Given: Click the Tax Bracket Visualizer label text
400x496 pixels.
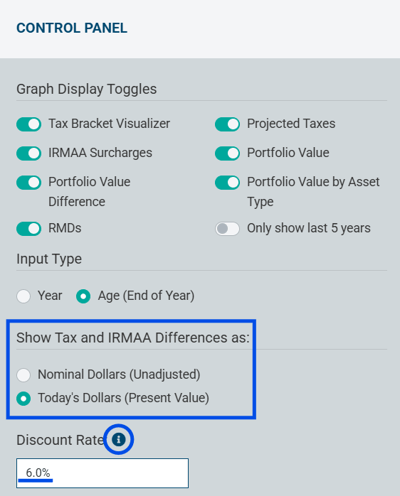Looking at the screenshot, I should [x=109, y=124].
